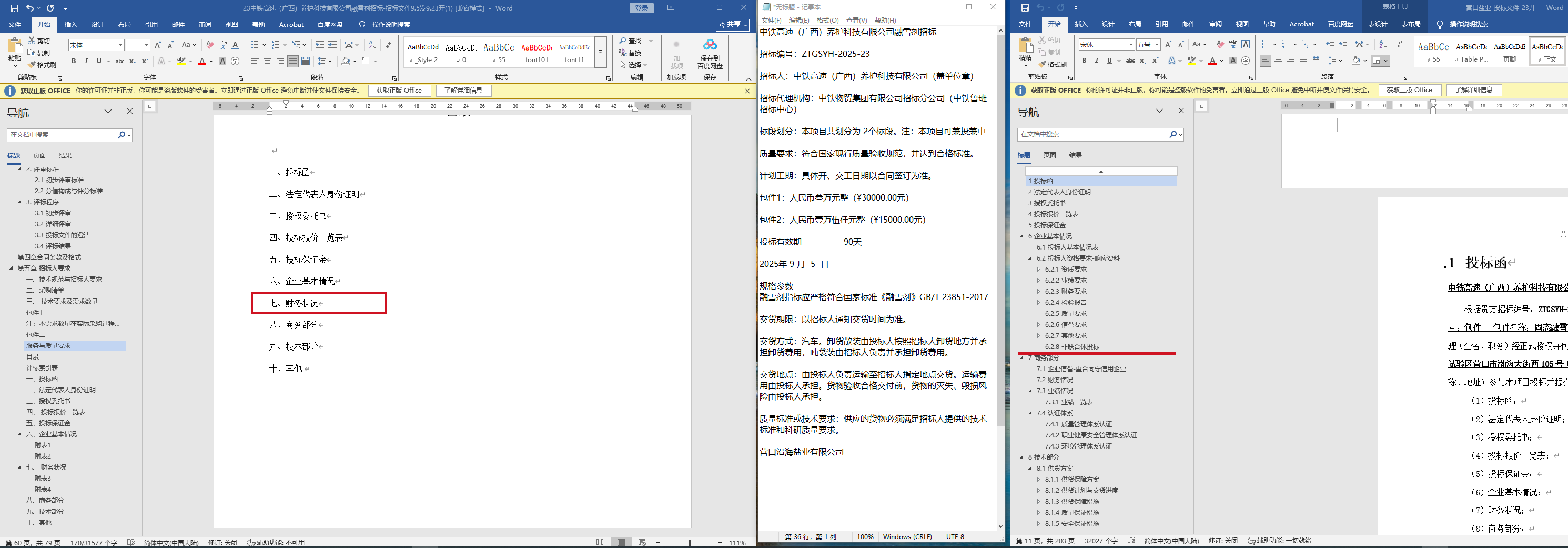Apply yellow highlight color in 招标文件 window
This screenshot has height=548, width=1568.
(181, 61)
